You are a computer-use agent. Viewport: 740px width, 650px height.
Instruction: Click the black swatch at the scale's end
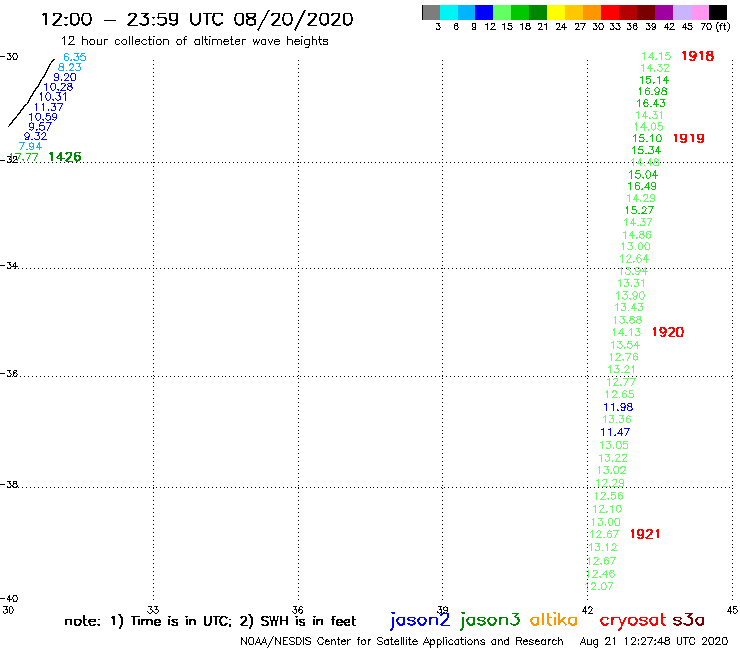[717, 12]
